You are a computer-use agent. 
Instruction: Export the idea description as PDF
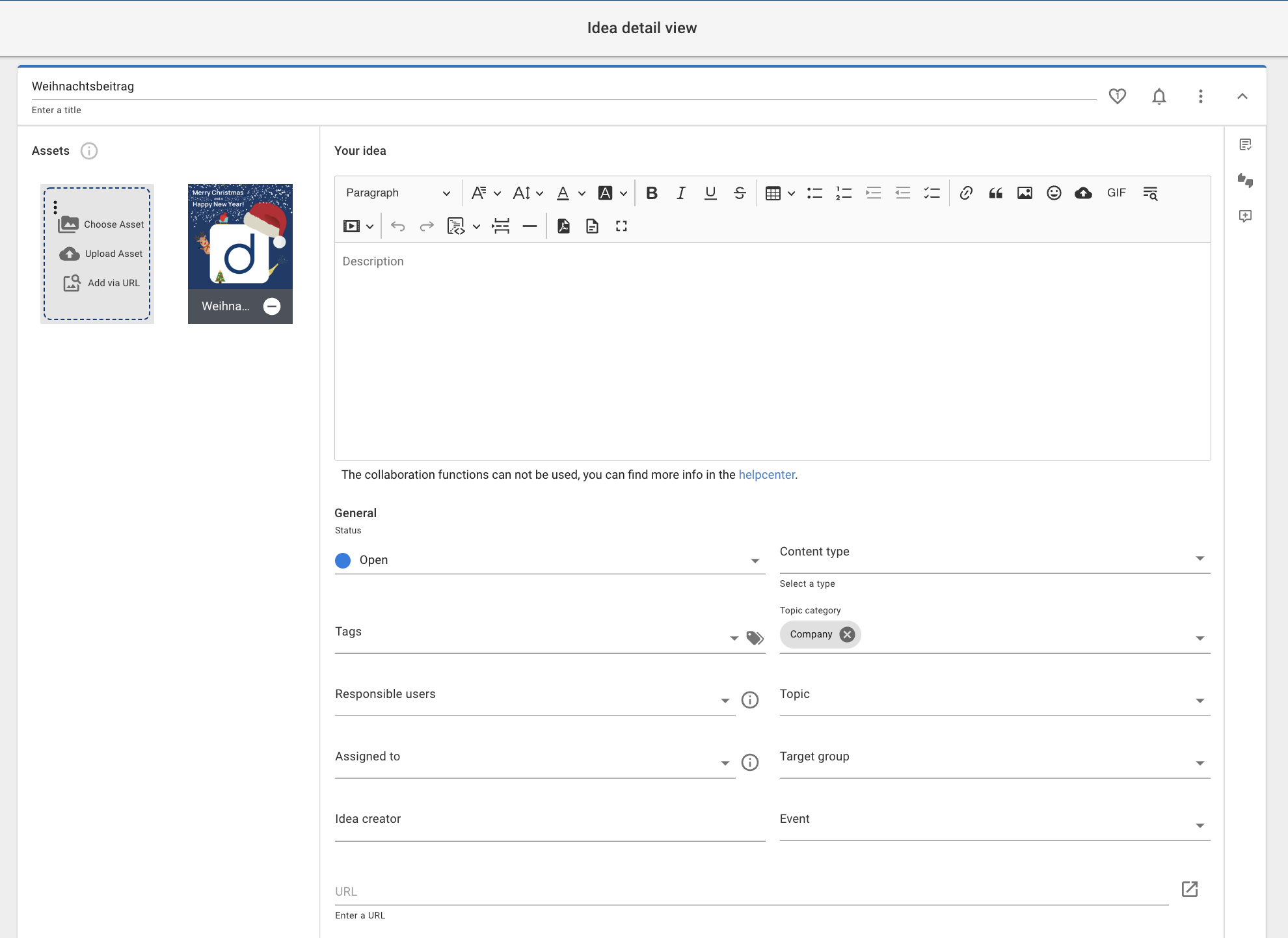[x=563, y=226]
